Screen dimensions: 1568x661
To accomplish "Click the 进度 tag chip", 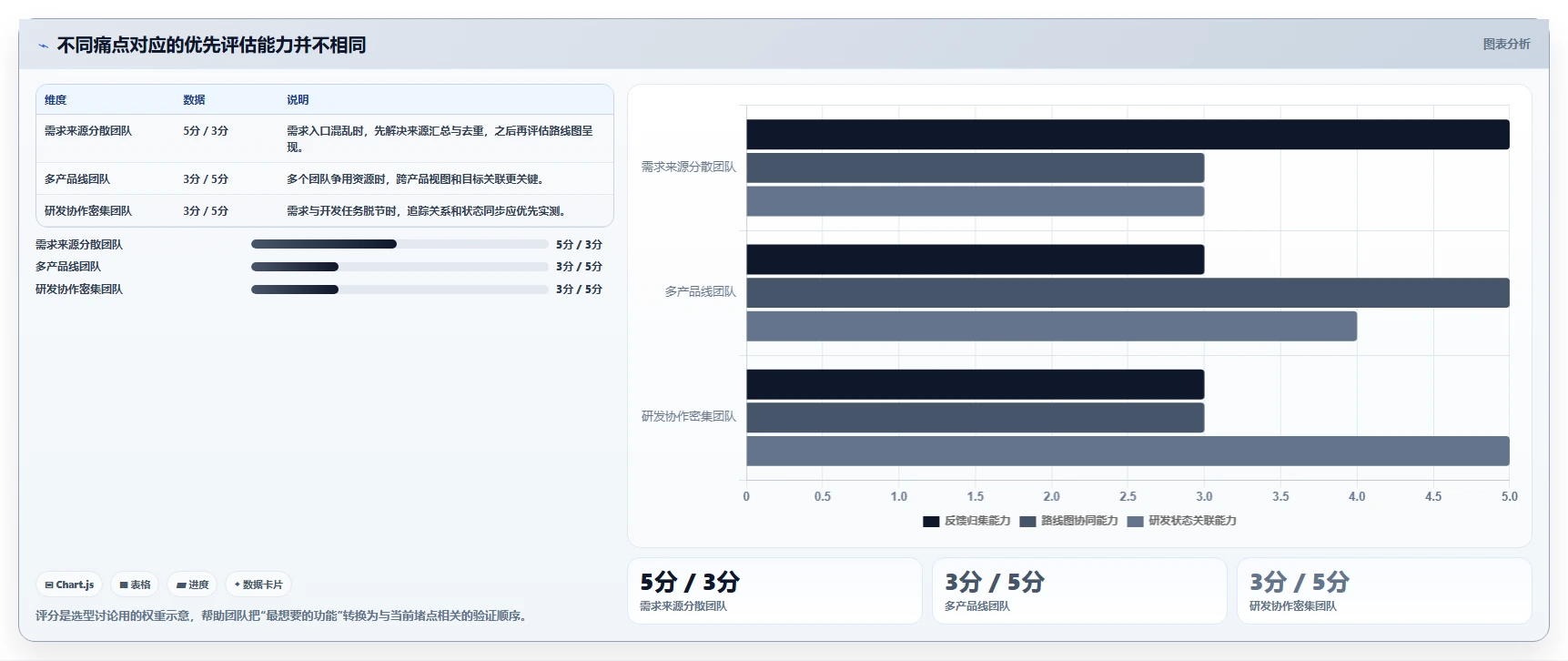I will (x=192, y=585).
